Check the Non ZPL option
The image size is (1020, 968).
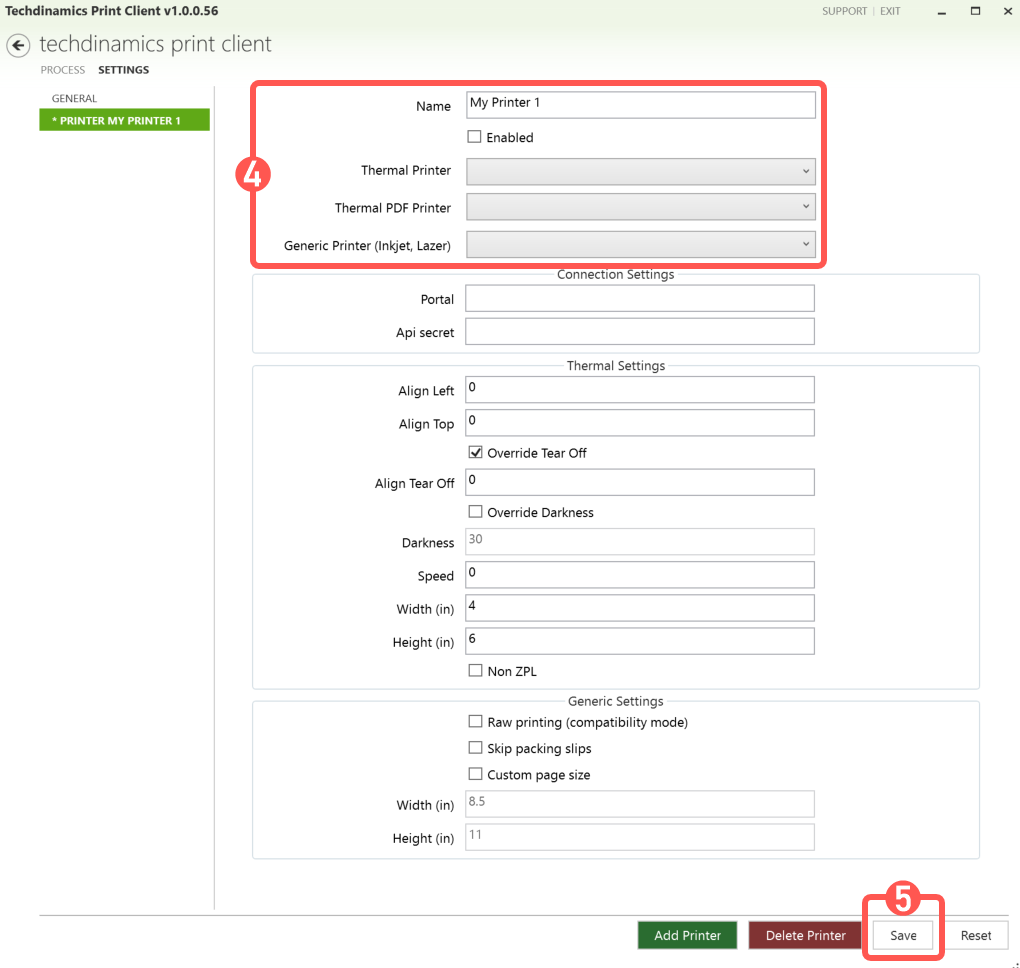pos(476,670)
